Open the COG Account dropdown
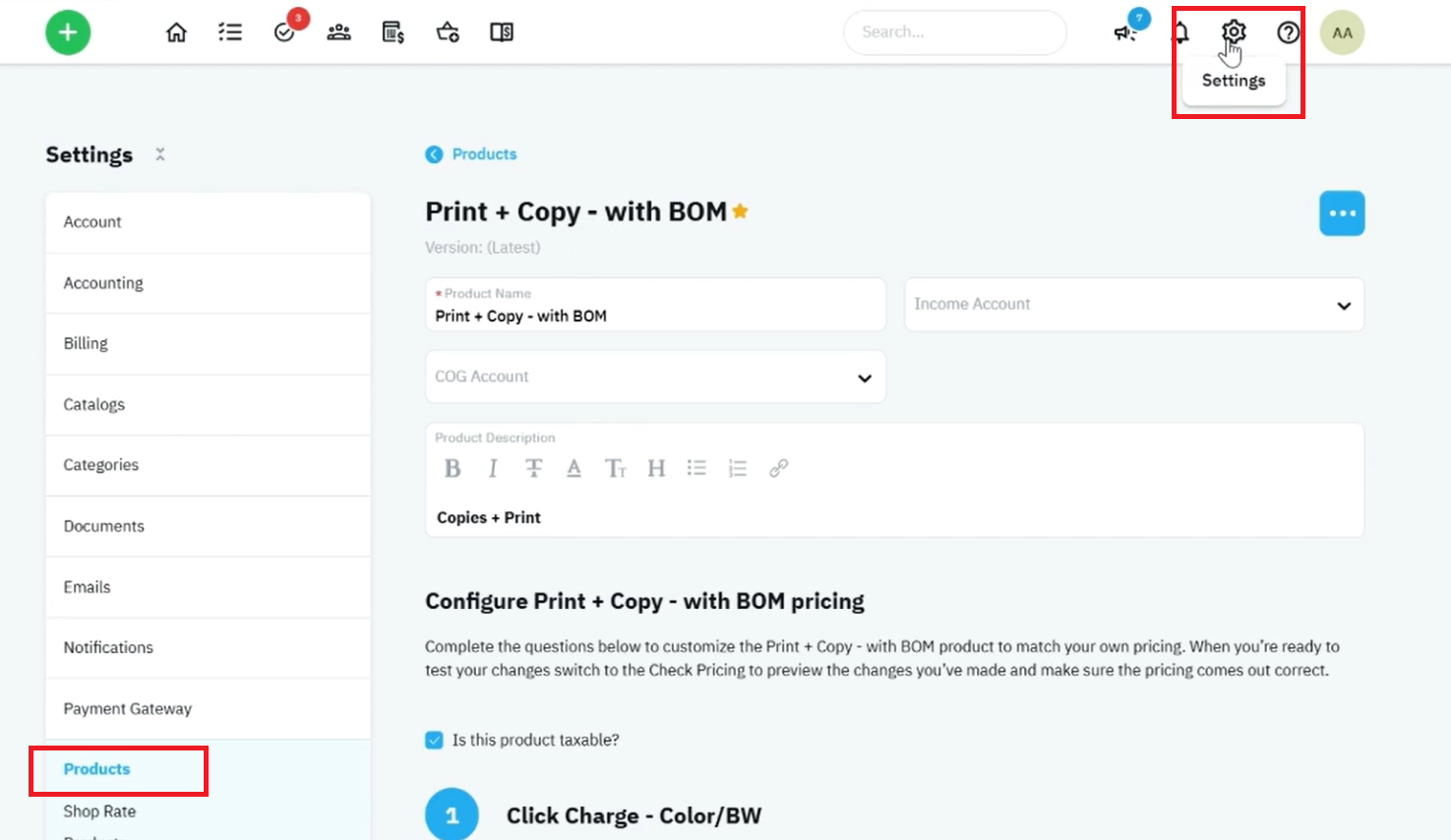Viewport: 1451px width, 840px height. (655, 377)
